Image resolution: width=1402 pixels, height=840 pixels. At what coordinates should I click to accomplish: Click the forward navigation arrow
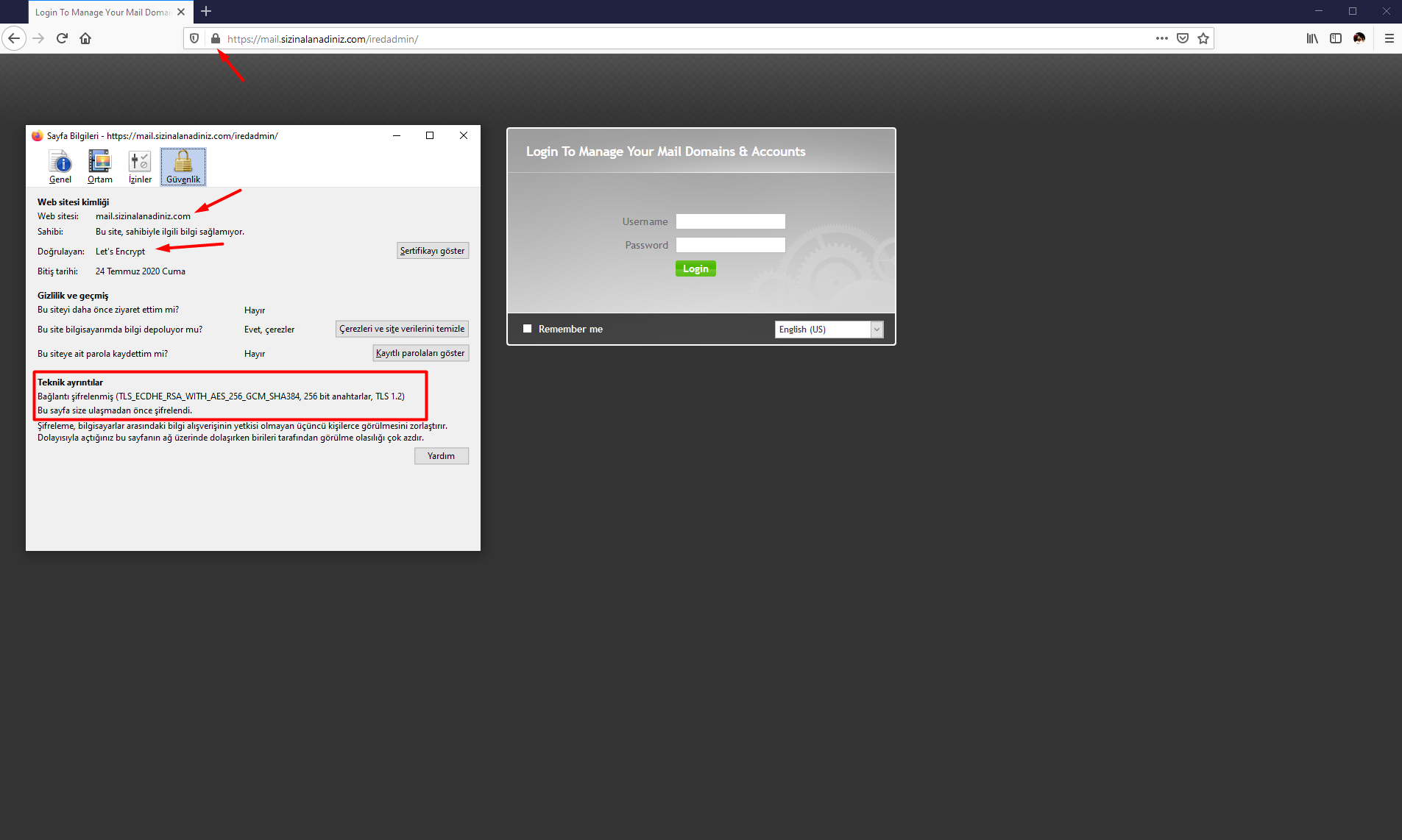[x=39, y=38]
